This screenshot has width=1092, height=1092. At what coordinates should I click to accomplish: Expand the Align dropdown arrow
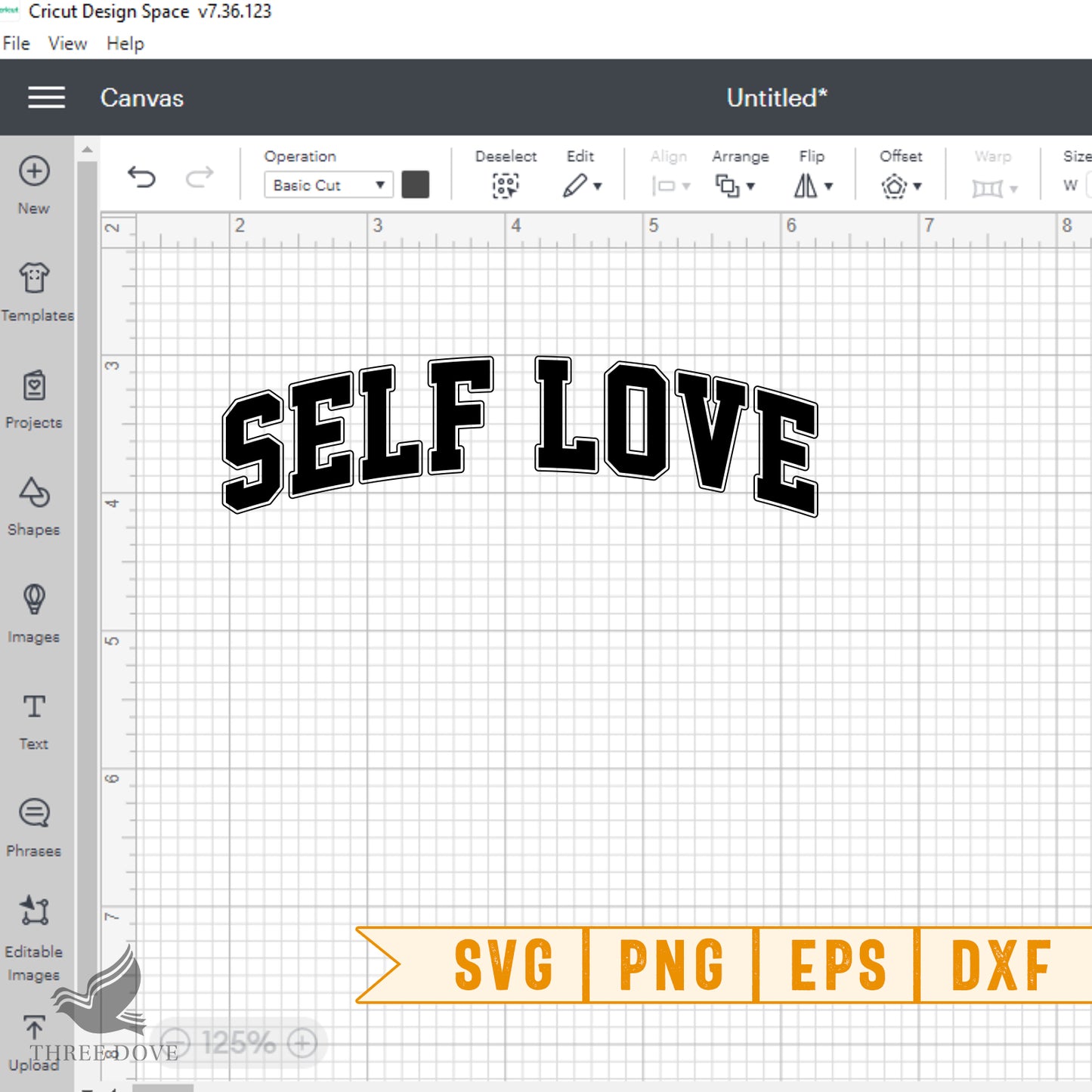(686, 186)
